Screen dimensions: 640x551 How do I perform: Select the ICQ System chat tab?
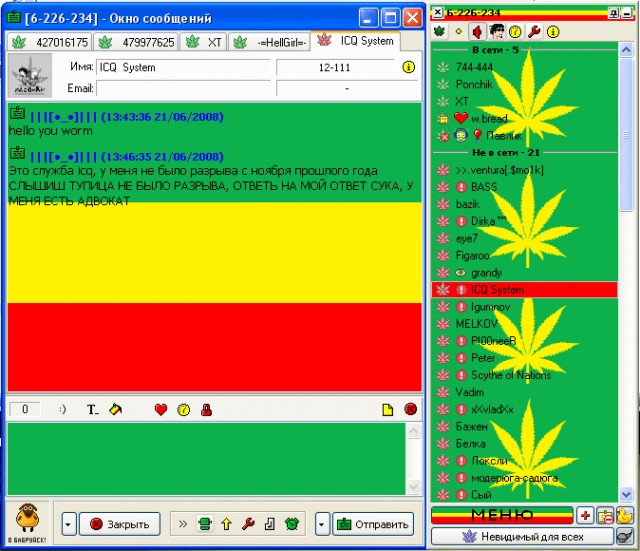(x=355, y=41)
